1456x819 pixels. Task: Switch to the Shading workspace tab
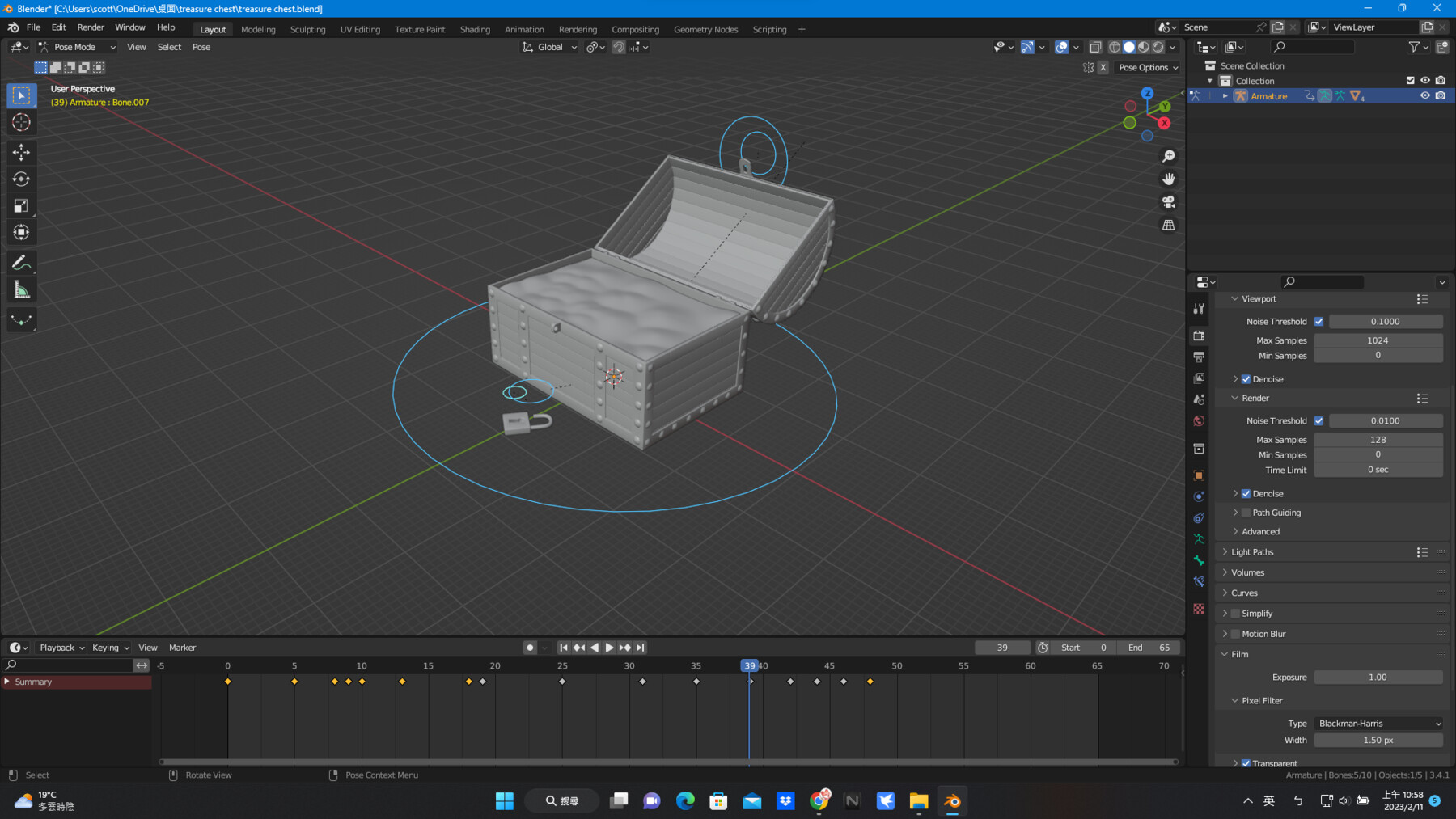pyautogui.click(x=475, y=29)
